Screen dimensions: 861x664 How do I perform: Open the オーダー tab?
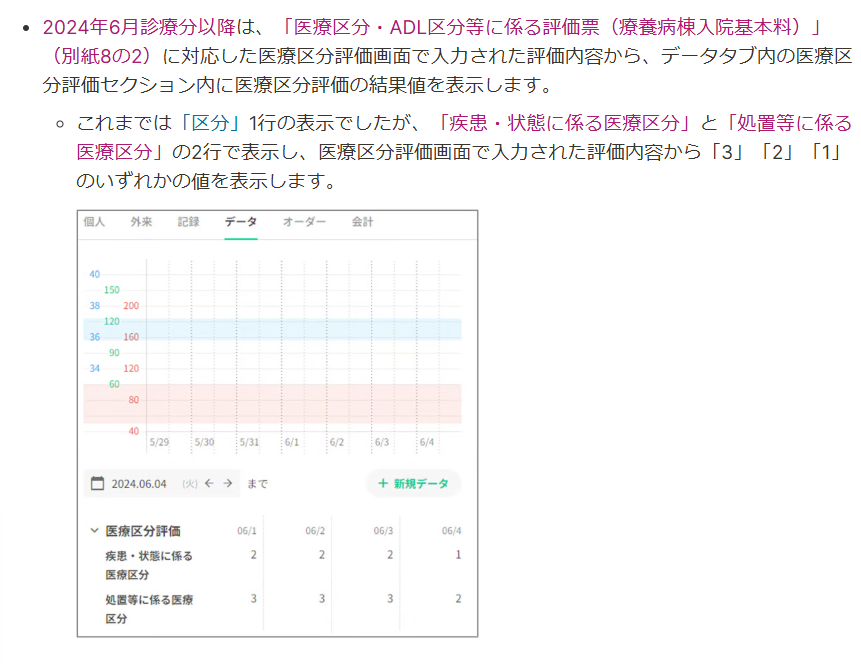pos(304,221)
